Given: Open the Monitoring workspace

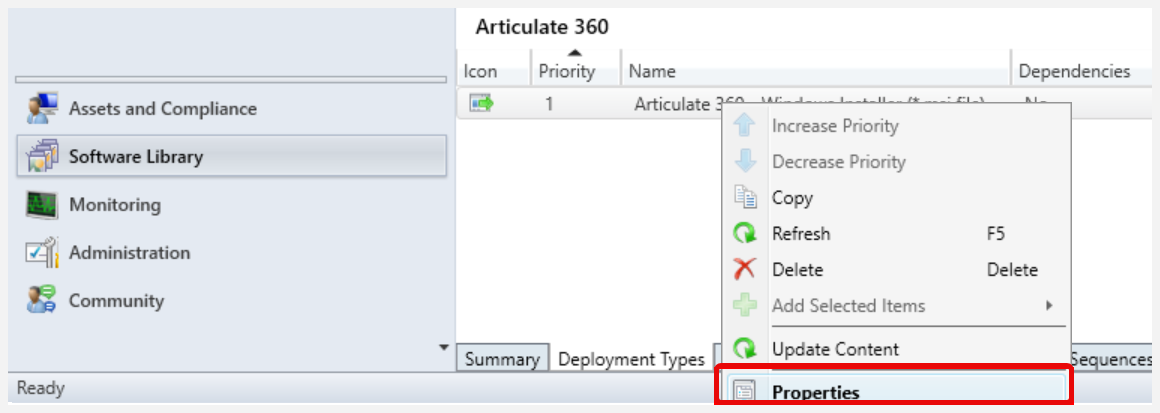Looking at the screenshot, I should [x=231, y=204].
